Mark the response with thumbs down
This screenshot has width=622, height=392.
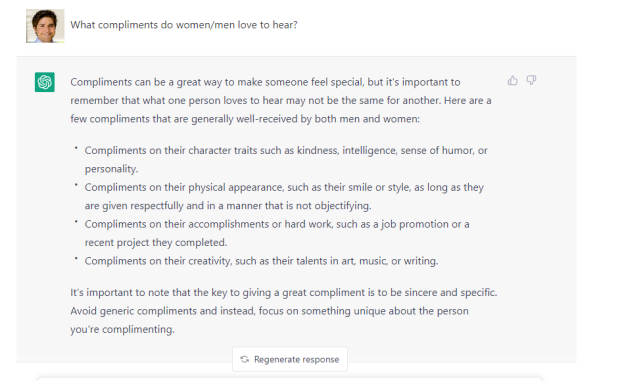[531, 81]
